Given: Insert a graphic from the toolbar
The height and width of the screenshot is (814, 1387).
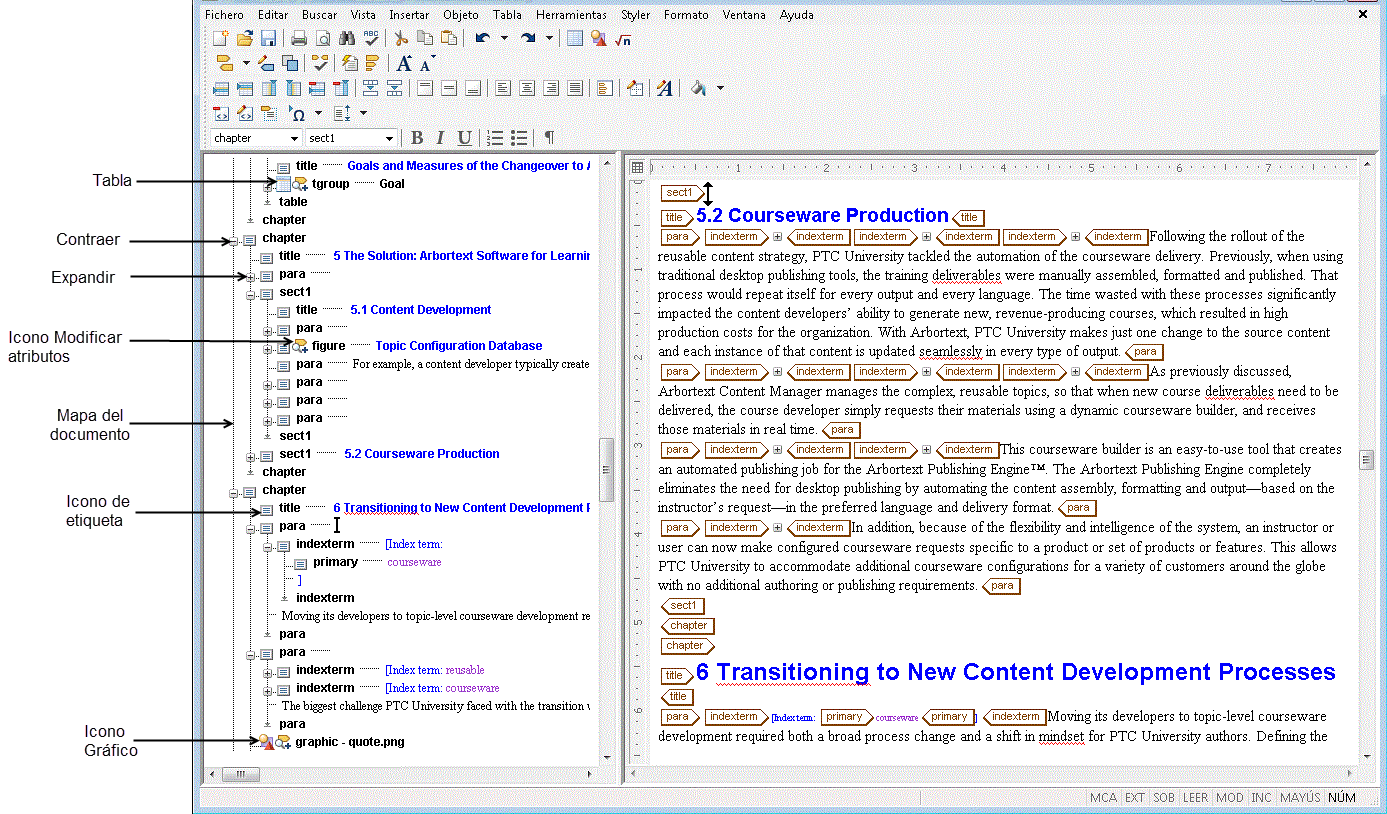Looking at the screenshot, I should point(598,39).
